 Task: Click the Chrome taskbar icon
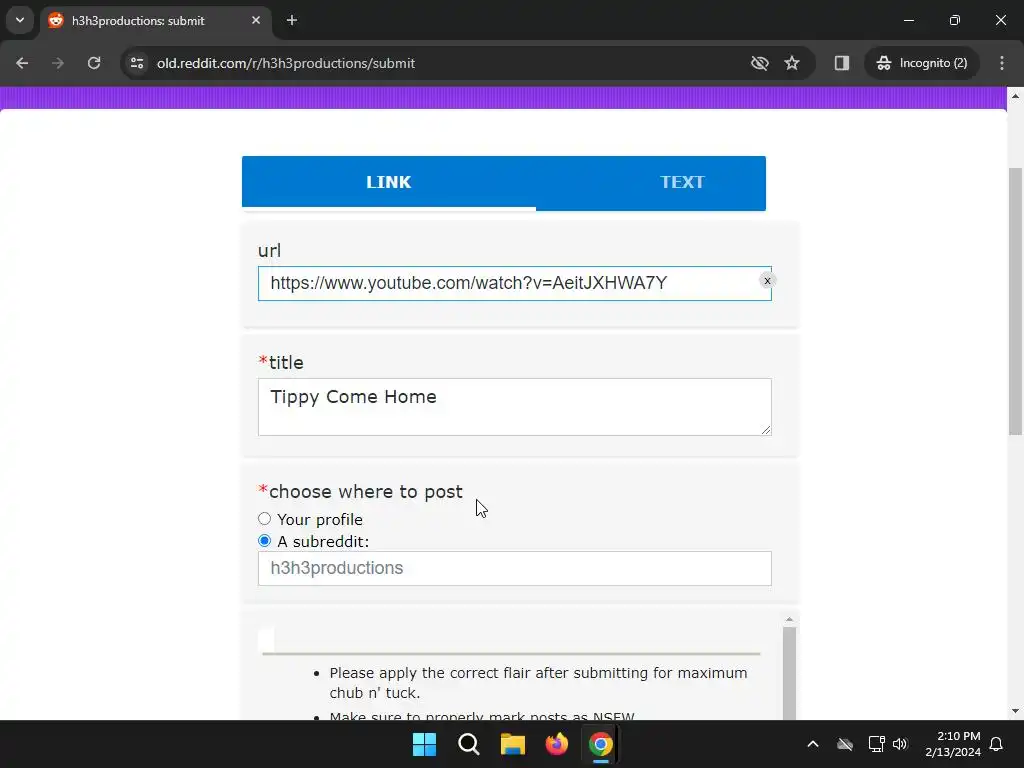pyautogui.click(x=601, y=744)
